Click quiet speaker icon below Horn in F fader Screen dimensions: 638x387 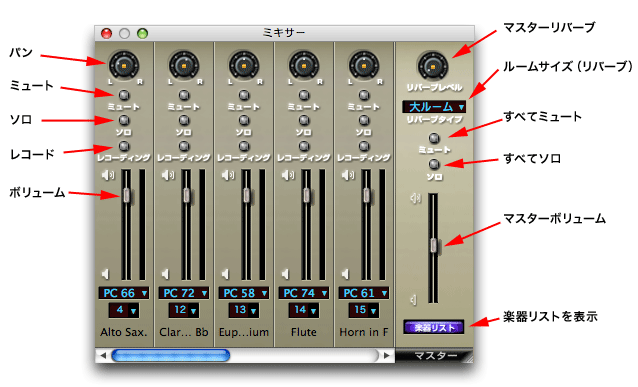tap(345, 274)
